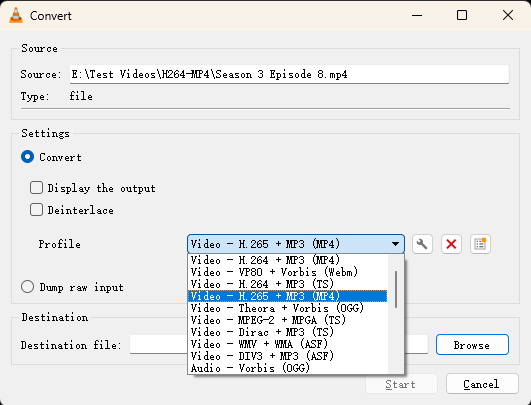Pick highlighted H.265 + MP3 (MP4) list entry
This screenshot has height=405, width=531.
[288, 296]
